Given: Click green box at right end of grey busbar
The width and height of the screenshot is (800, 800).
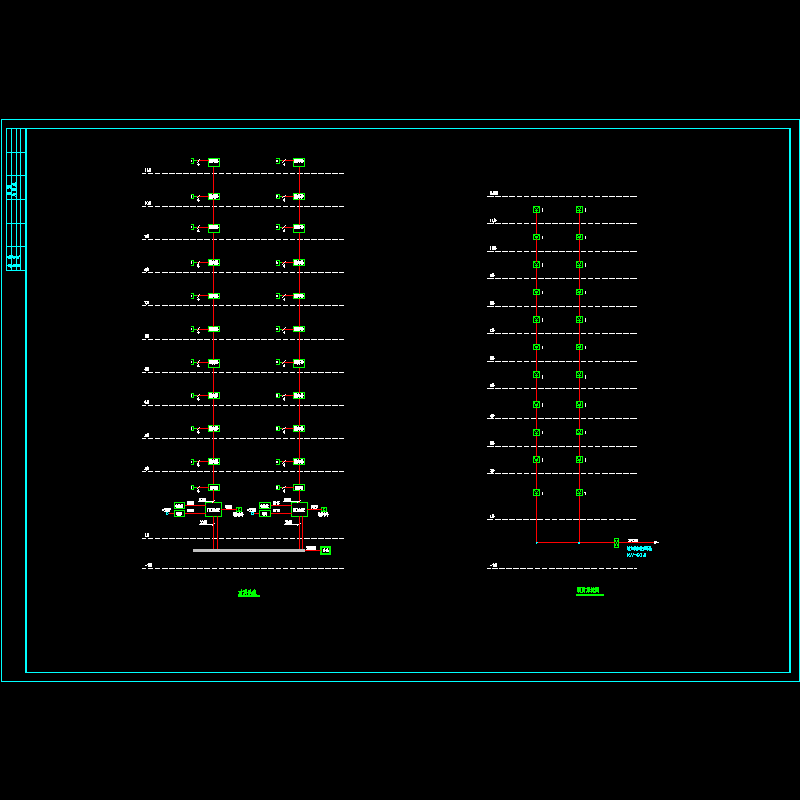Looking at the screenshot, I should pos(325,550).
